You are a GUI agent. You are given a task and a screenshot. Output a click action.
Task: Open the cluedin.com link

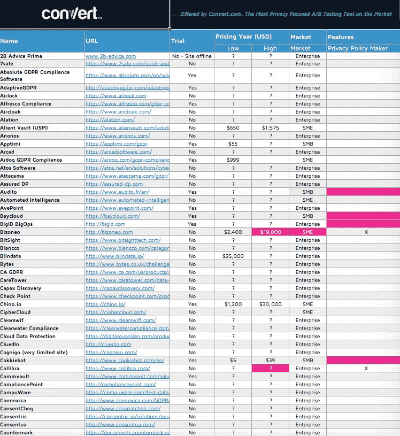point(108,344)
